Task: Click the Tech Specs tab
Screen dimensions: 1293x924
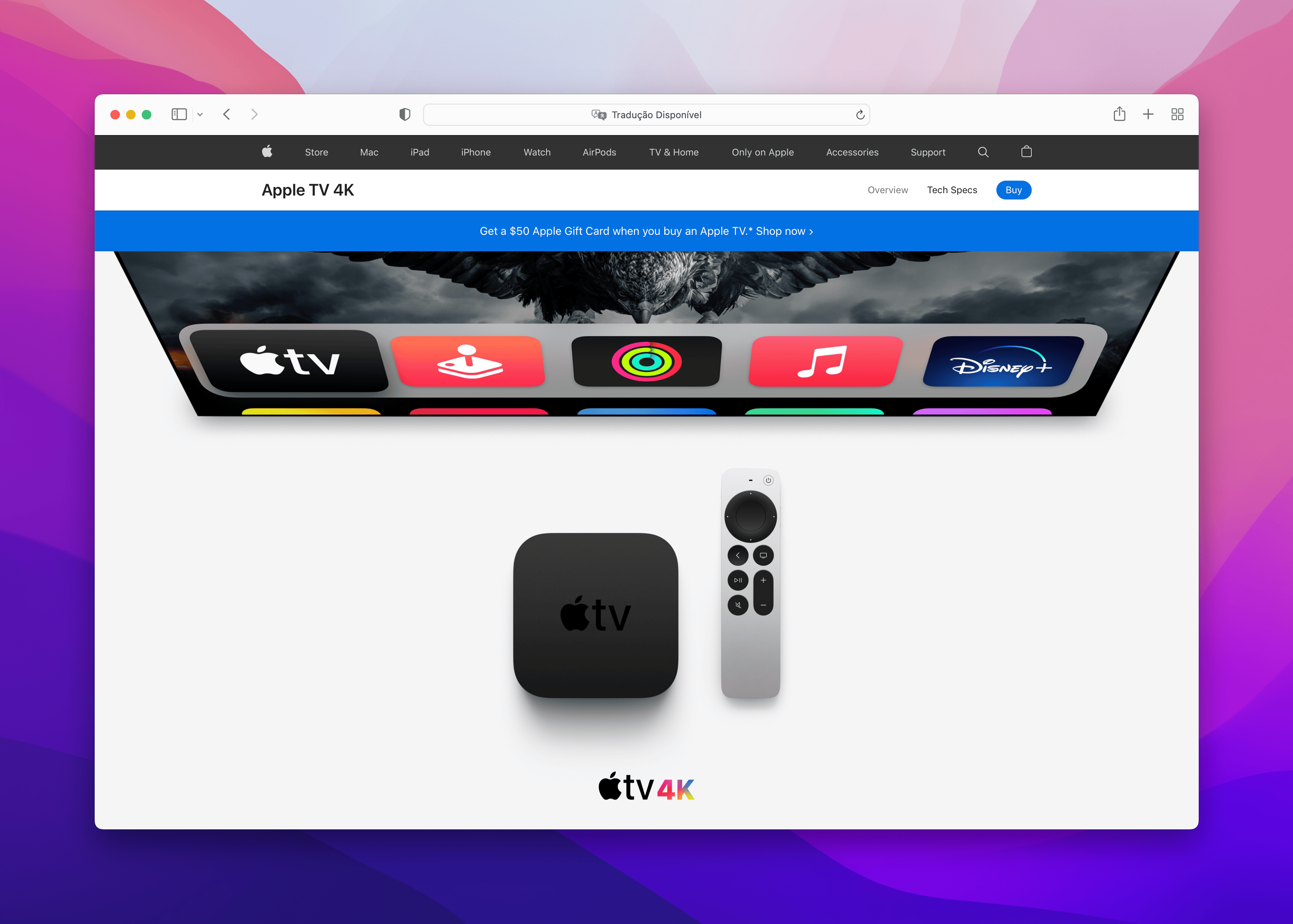Action: tap(952, 190)
